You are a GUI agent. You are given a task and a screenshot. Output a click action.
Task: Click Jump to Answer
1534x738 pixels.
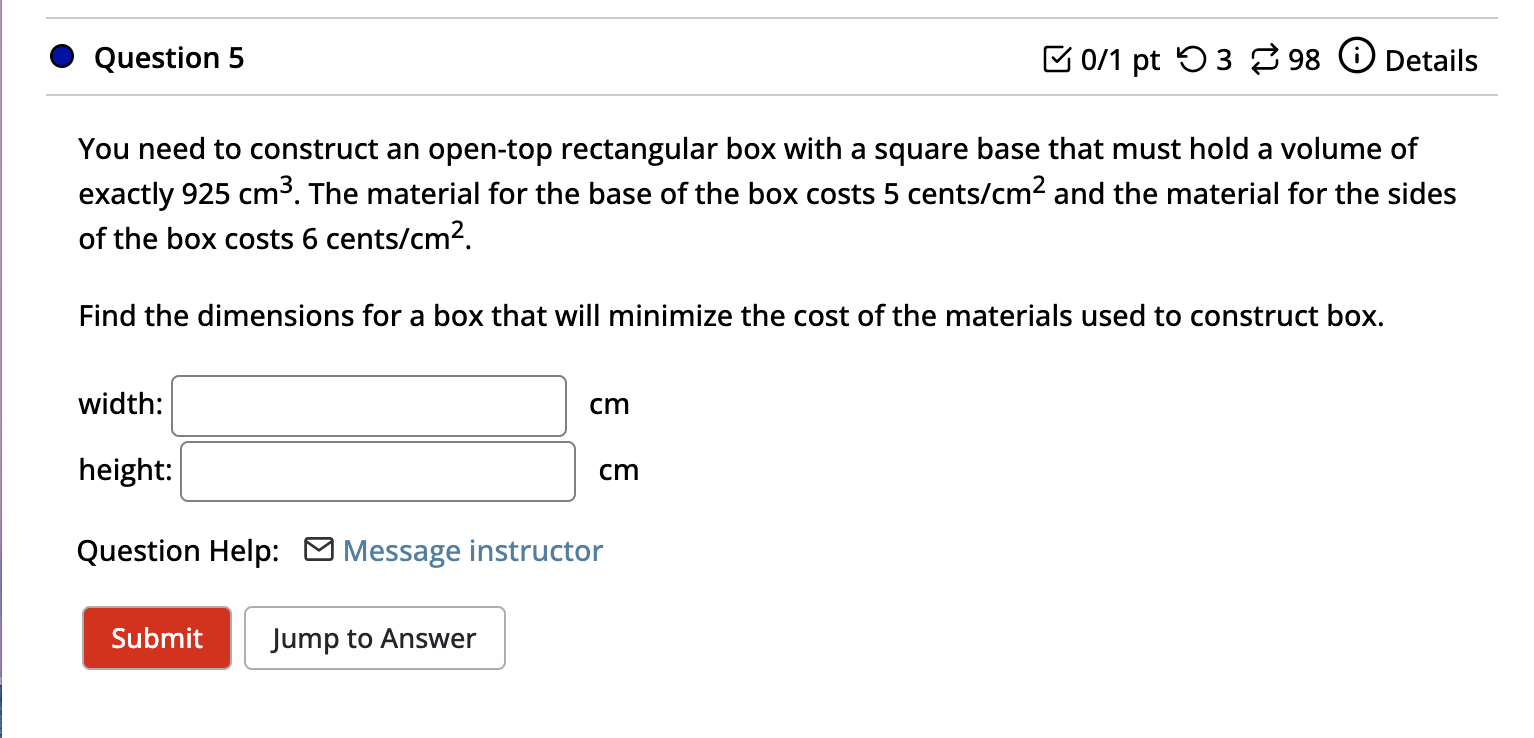374,637
